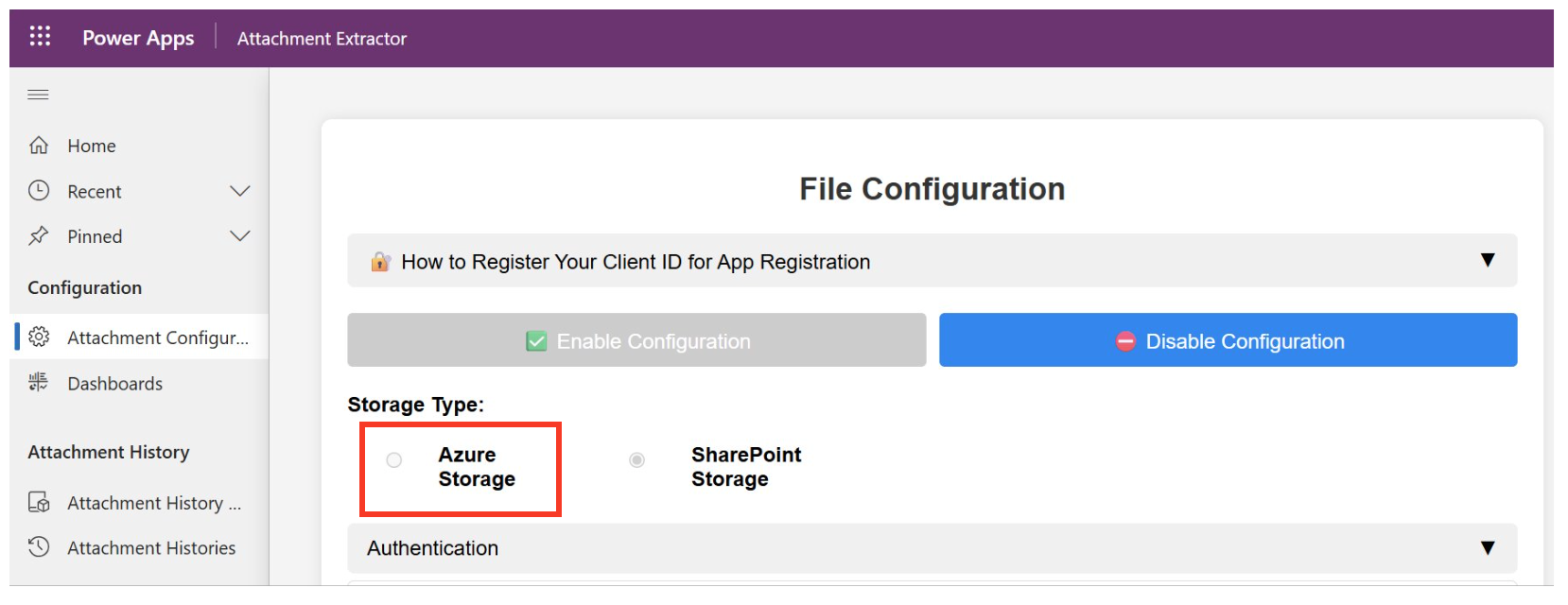1568x605 pixels.
Task: Open Attachment Histories from the sidebar
Action: point(151,548)
